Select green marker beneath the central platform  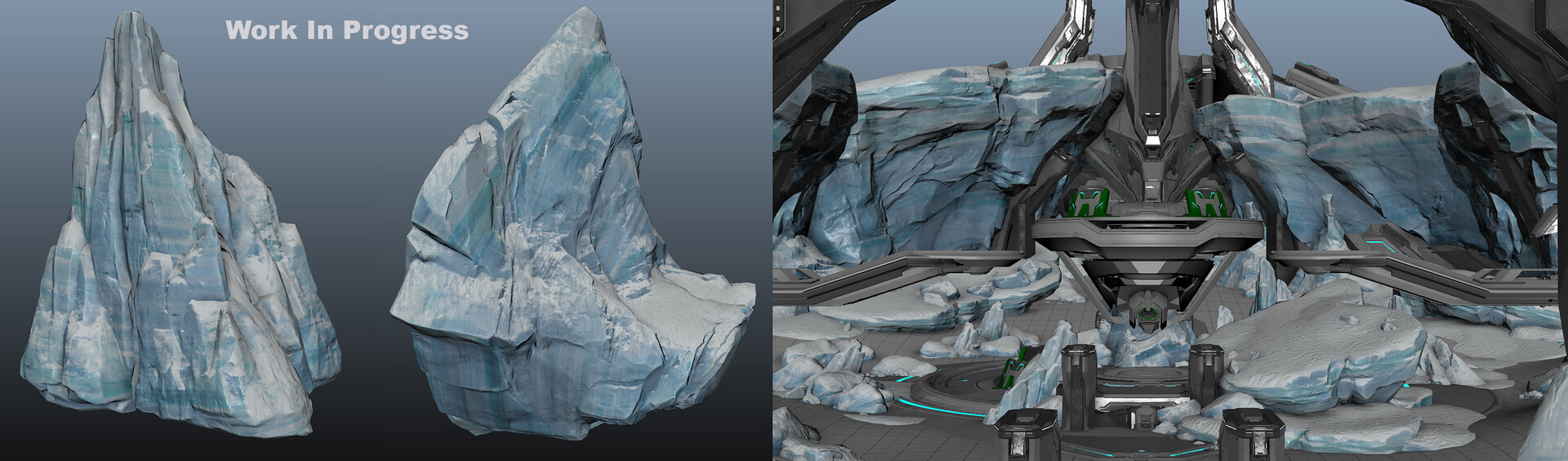click(x=1148, y=316)
